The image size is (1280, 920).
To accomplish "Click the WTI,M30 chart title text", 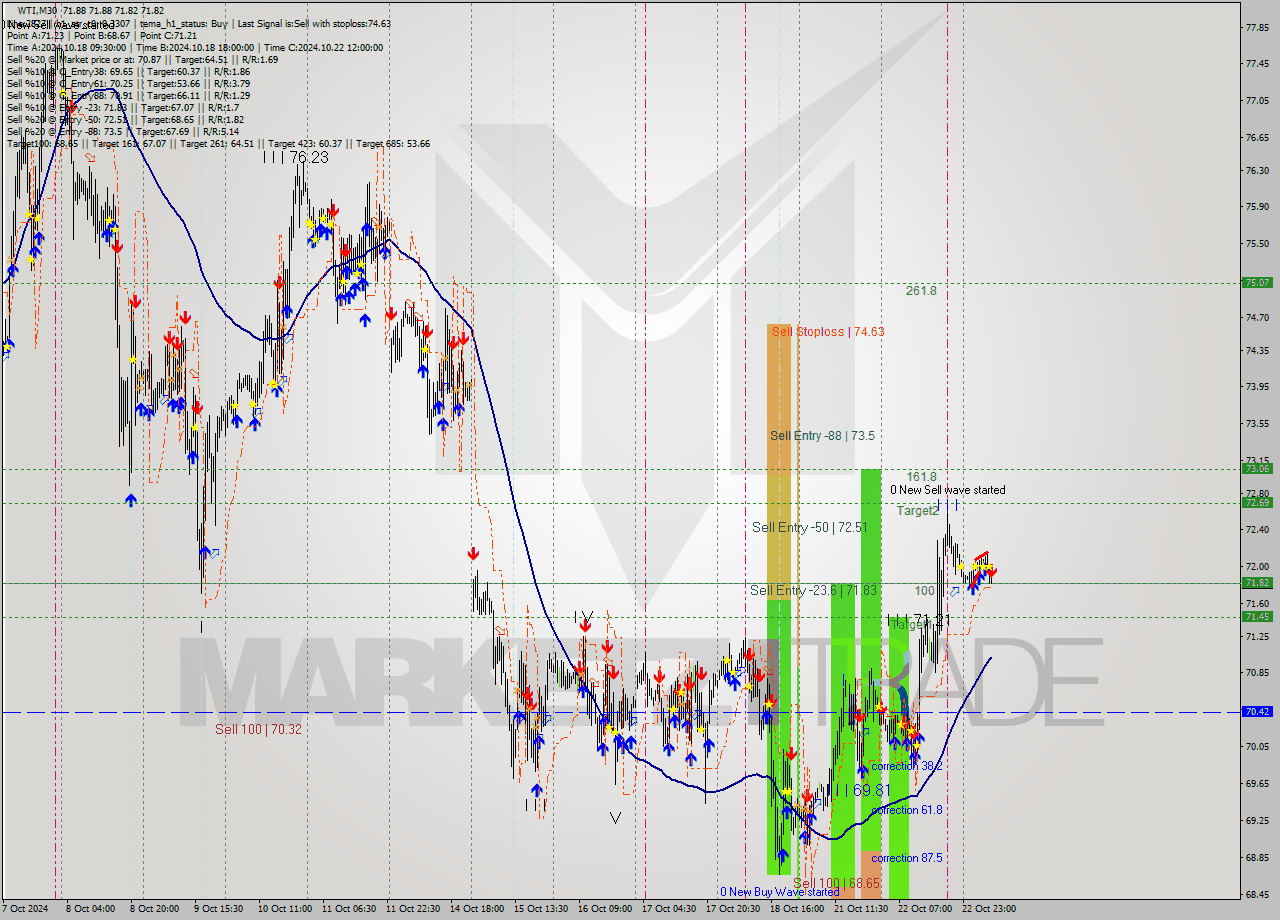I will pos(91,10).
